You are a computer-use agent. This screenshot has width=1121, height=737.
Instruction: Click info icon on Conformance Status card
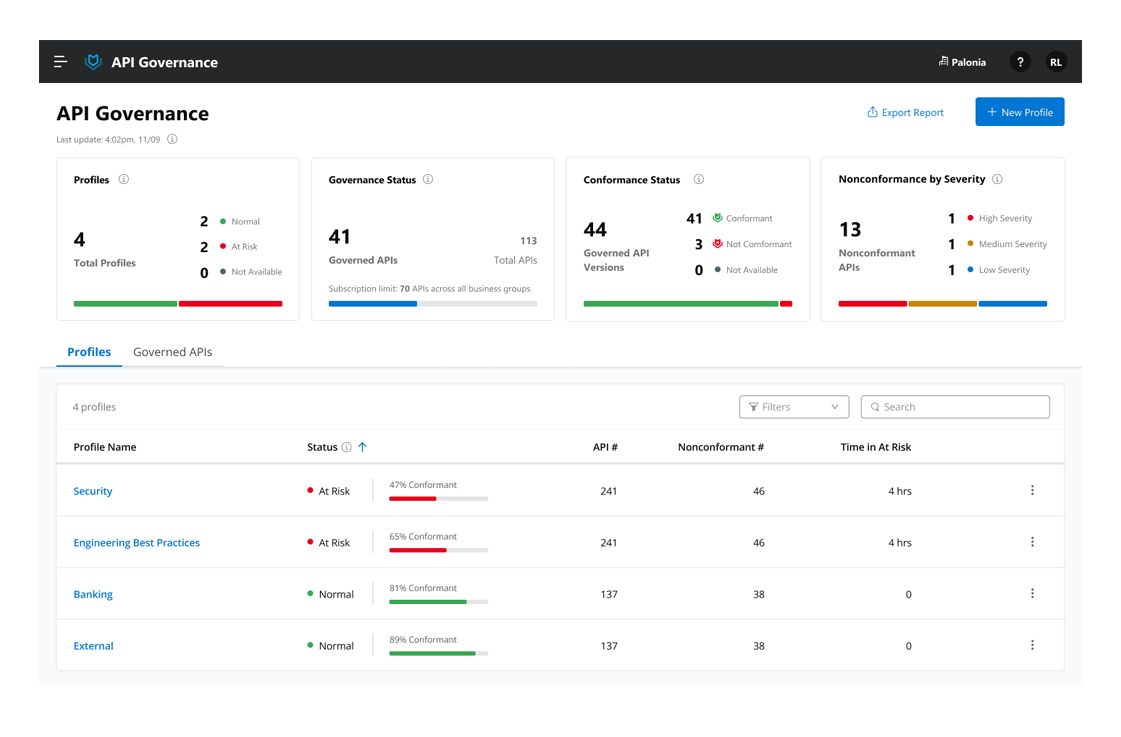pos(698,179)
